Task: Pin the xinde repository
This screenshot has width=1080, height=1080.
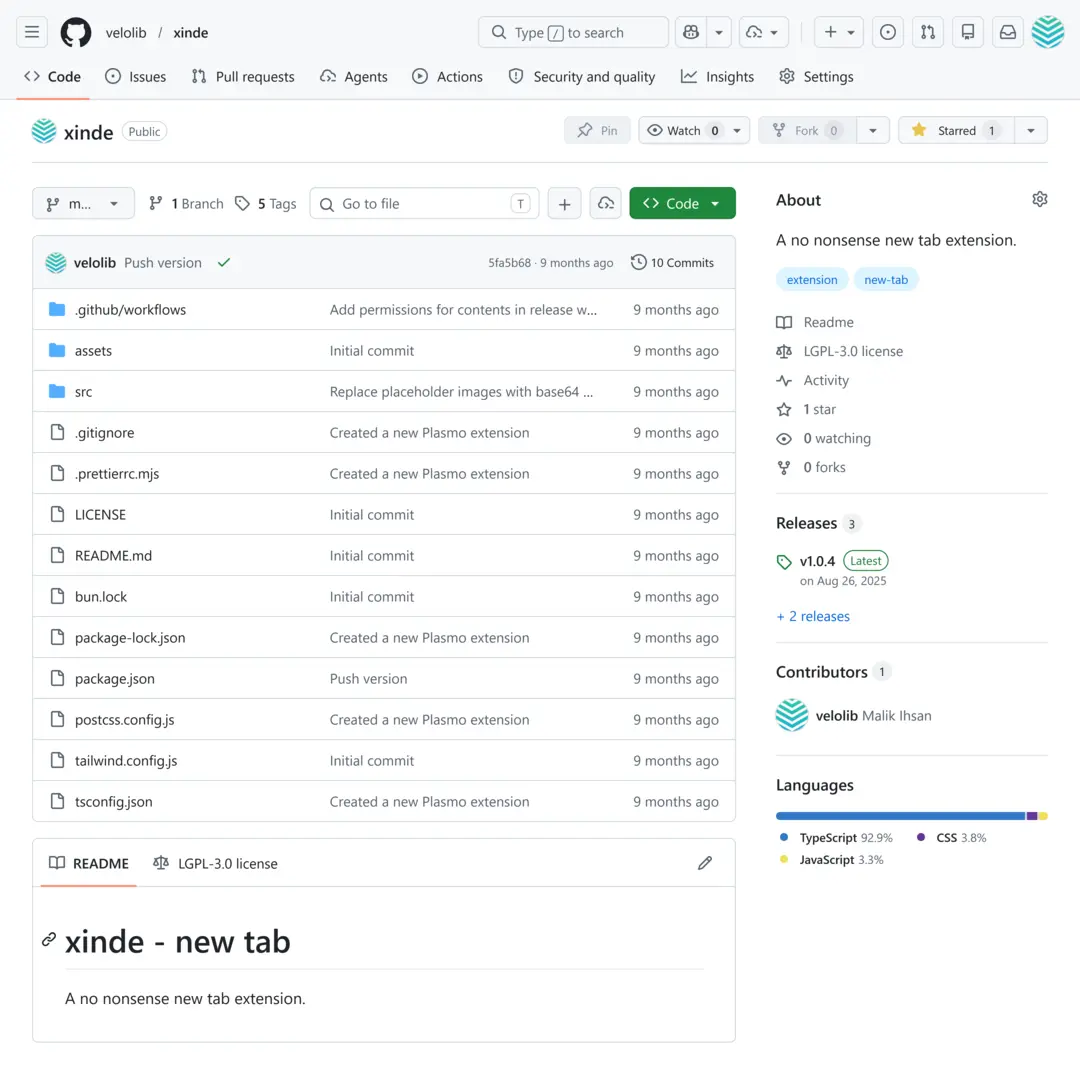Action: point(597,130)
